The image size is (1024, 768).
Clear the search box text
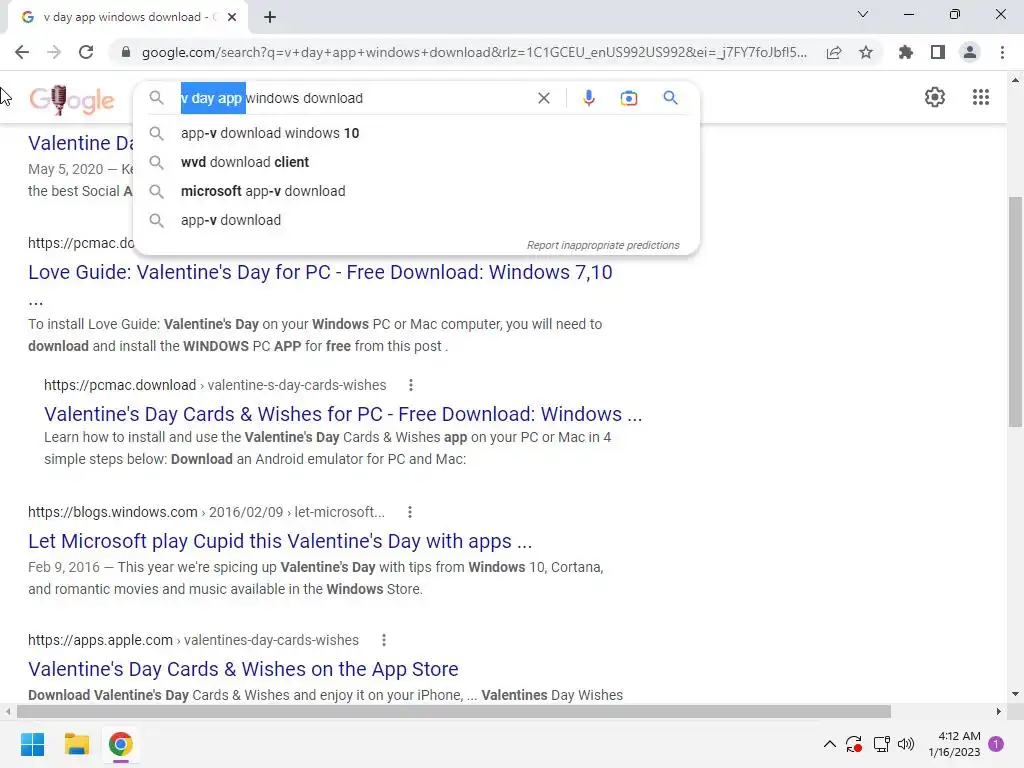543,98
